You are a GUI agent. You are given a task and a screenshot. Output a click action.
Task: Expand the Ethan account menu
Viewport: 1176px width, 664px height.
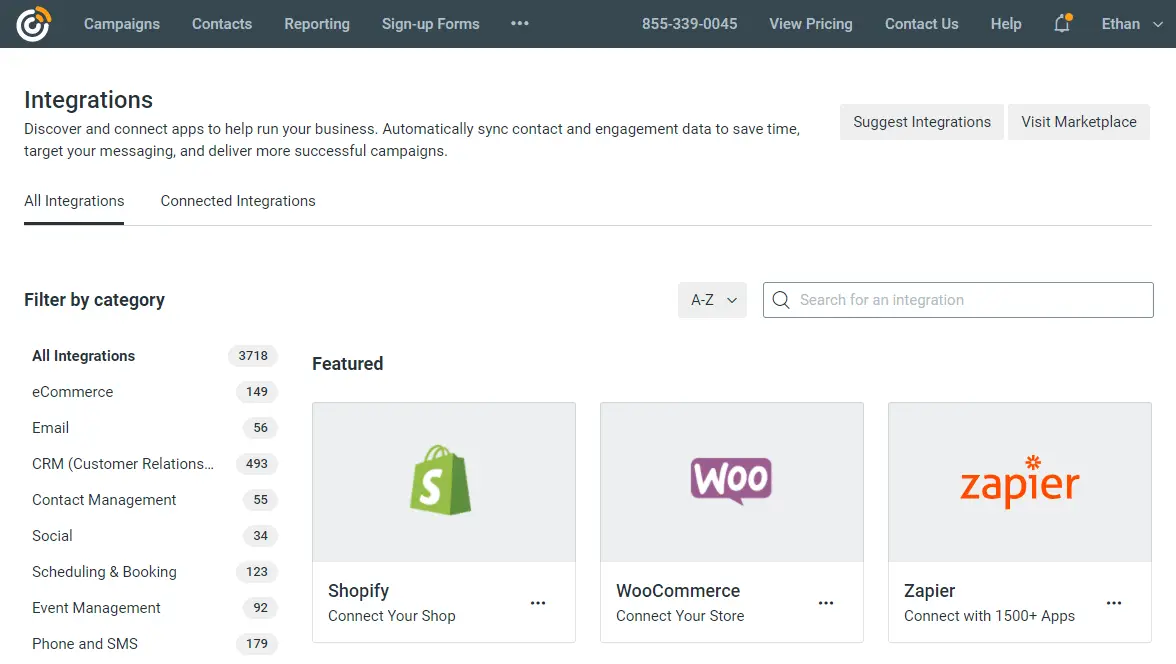(1132, 24)
